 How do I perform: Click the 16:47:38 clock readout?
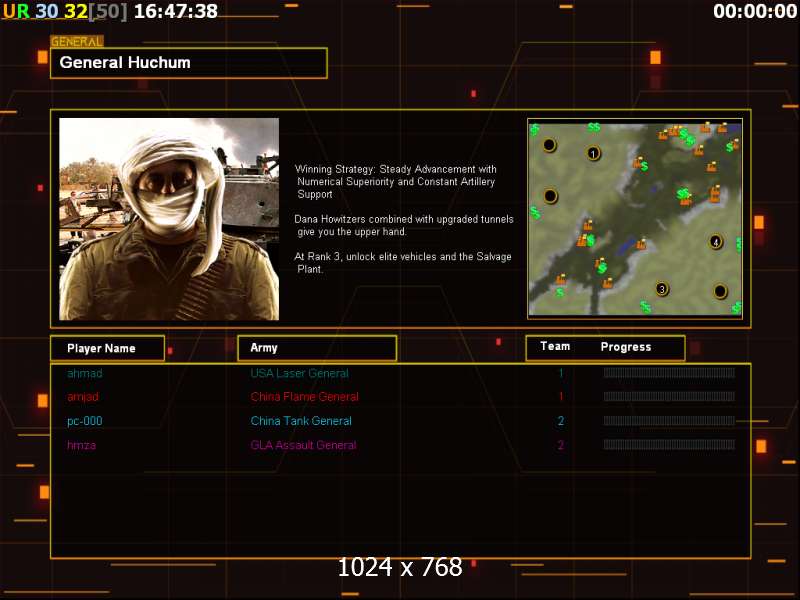click(176, 11)
